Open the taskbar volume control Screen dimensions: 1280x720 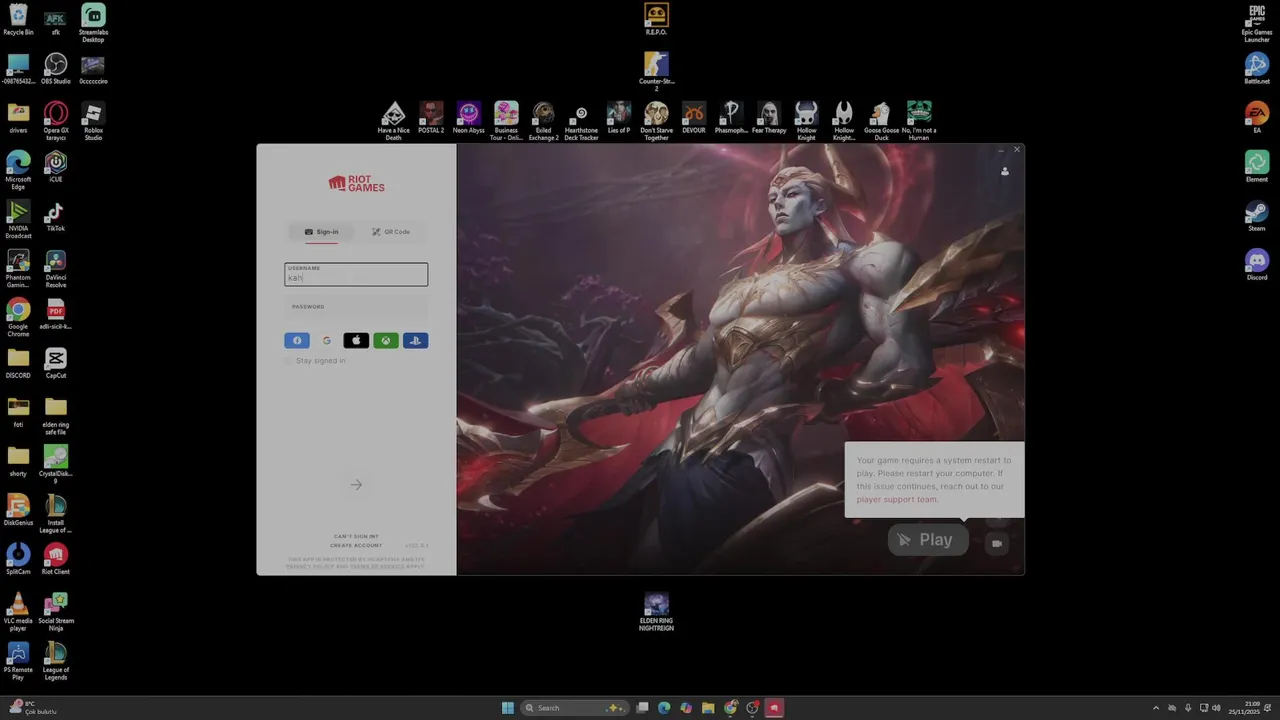(1217, 708)
